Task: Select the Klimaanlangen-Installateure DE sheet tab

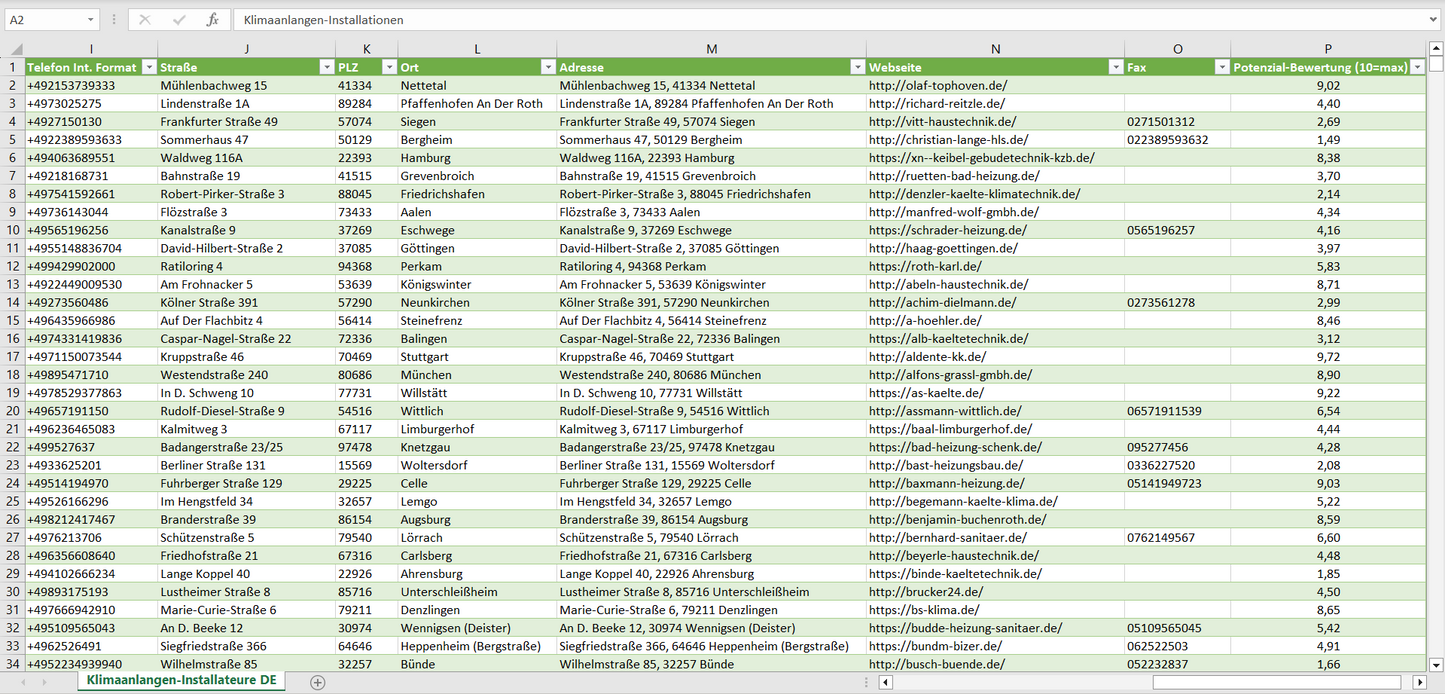Action: point(180,680)
